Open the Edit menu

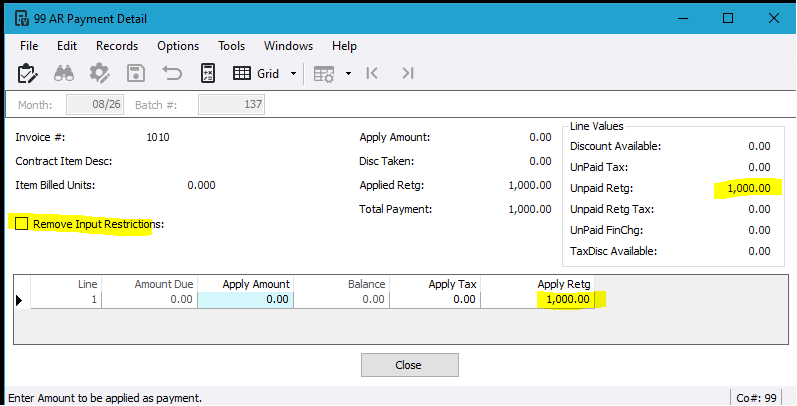tap(67, 46)
